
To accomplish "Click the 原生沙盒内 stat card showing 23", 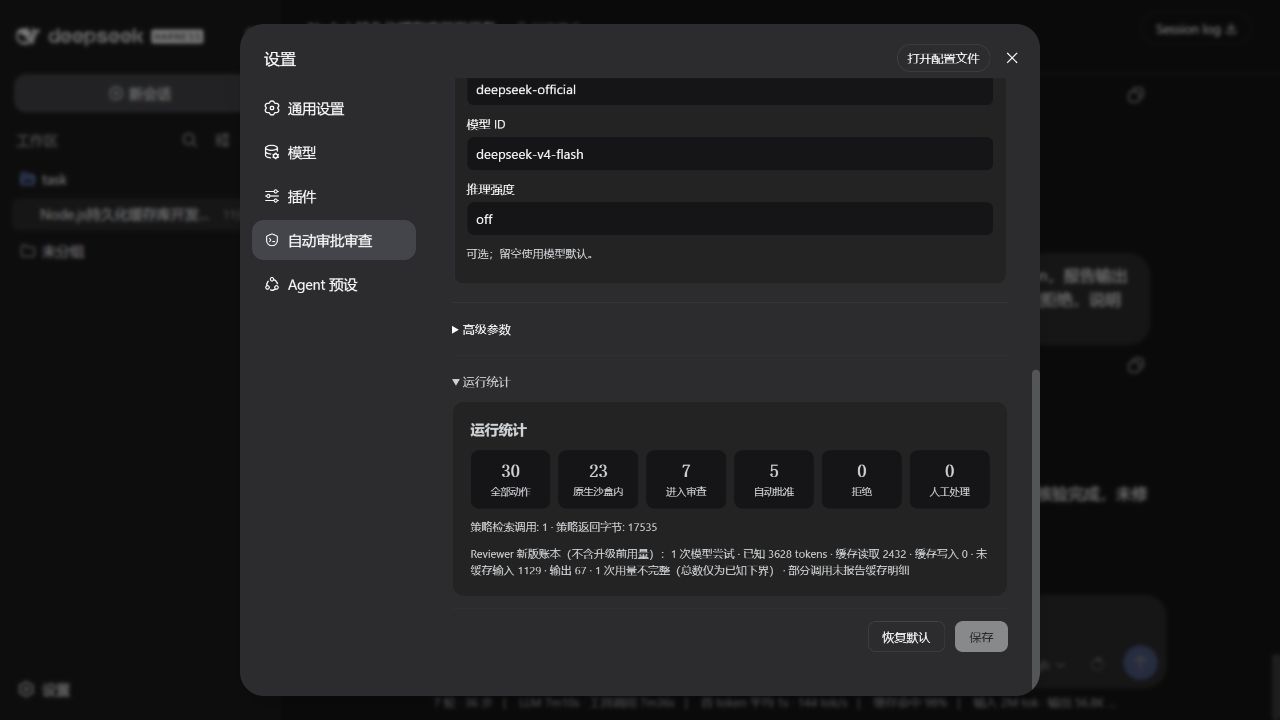I will (598, 479).
